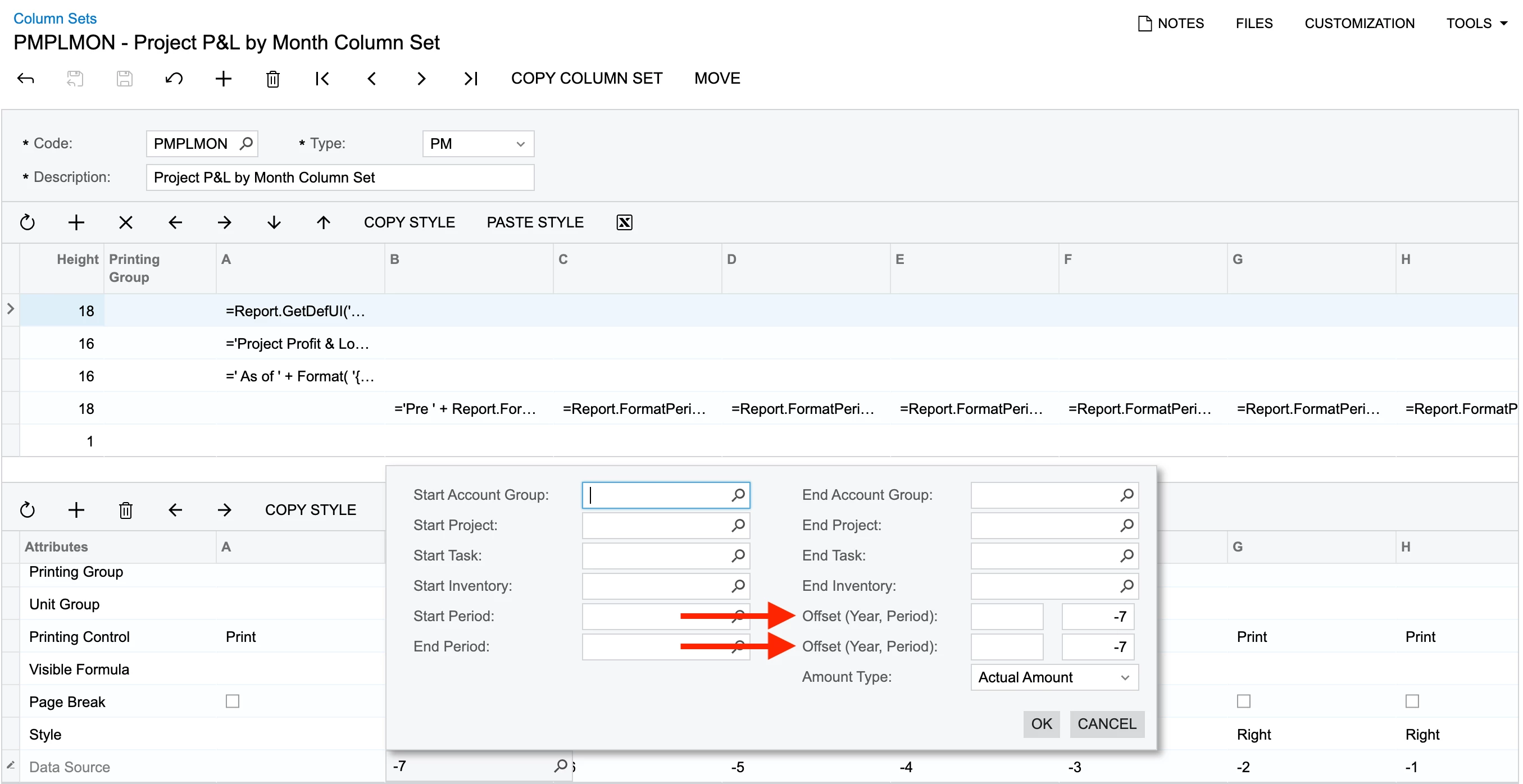1523x784 pixels.
Task: Refresh the lower attributes grid
Action: (27, 510)
